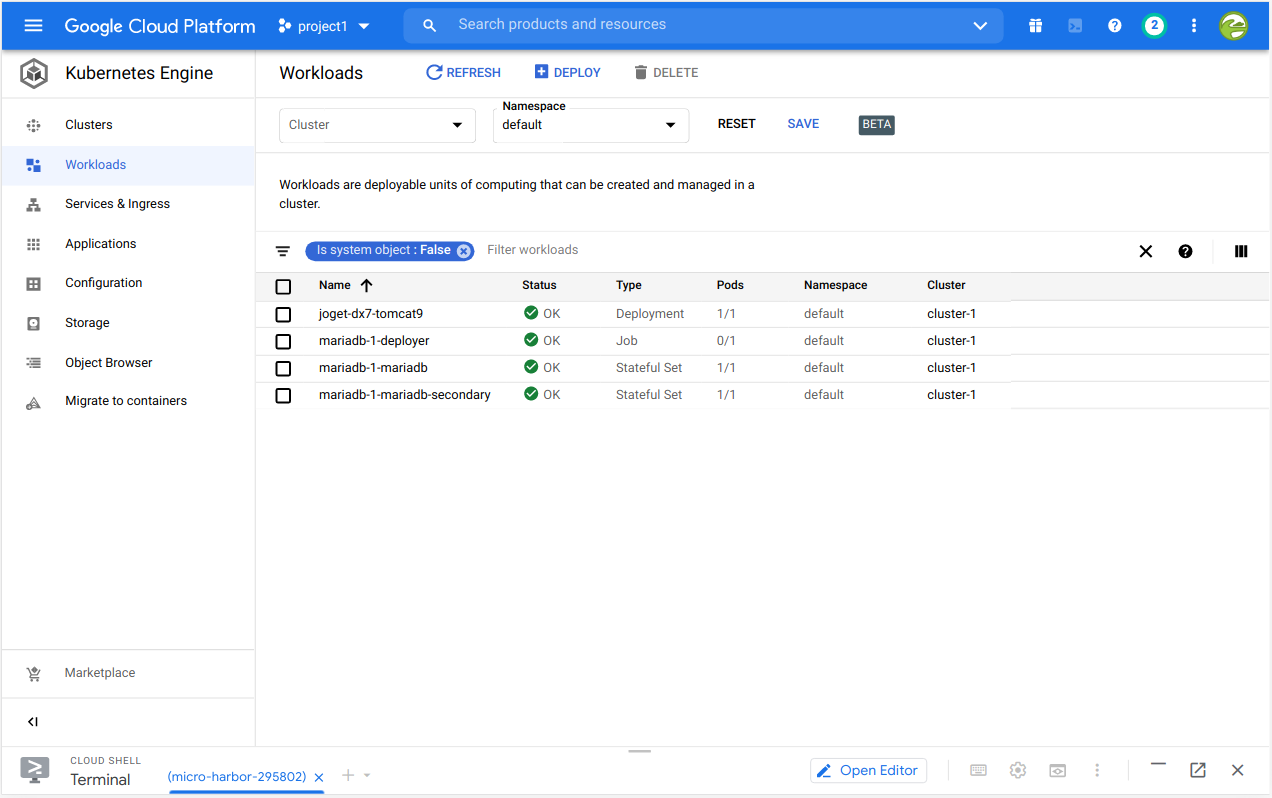
Task: Check the joget-dx7-tomcat9 workload checkbox
Action: [283, 314]
